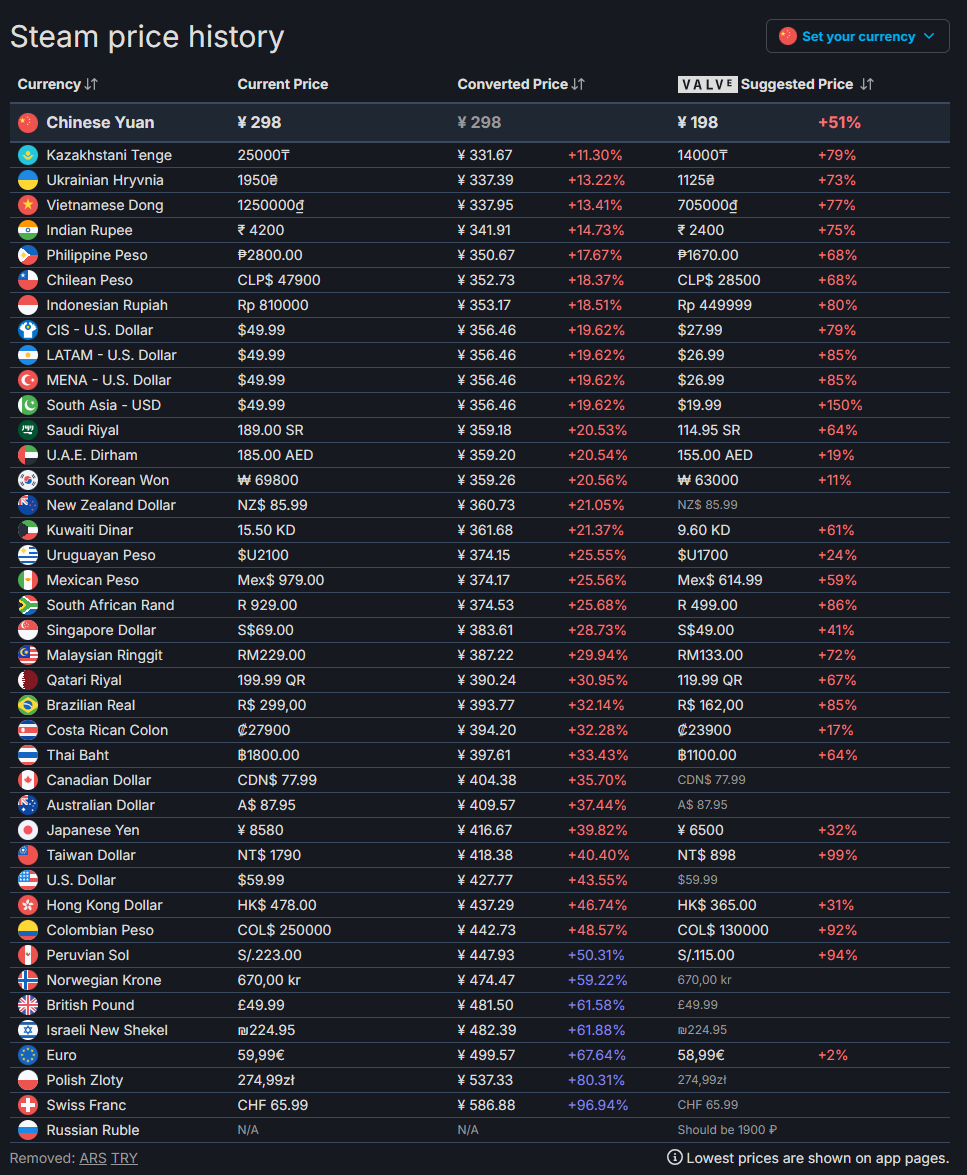Screen dimensions: 967x1175
Task: Open the Set your currency dropdown
Action: (857, 36)
